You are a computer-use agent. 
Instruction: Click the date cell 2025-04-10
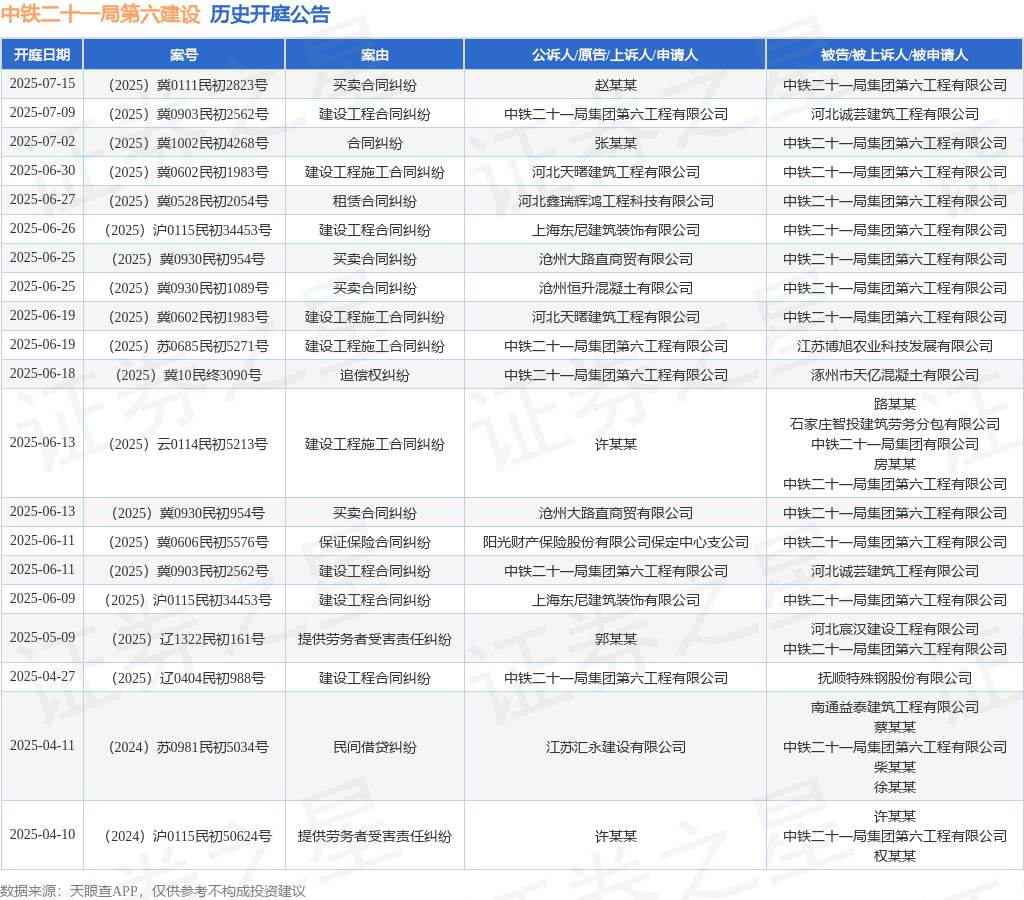coord(42,835)
